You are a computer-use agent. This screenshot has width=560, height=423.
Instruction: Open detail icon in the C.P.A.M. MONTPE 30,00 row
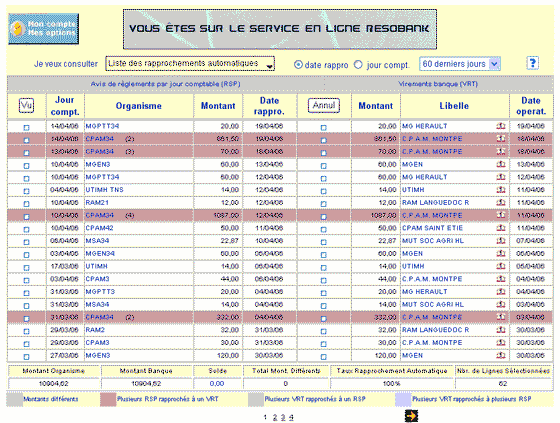click(x=501, y=343)
